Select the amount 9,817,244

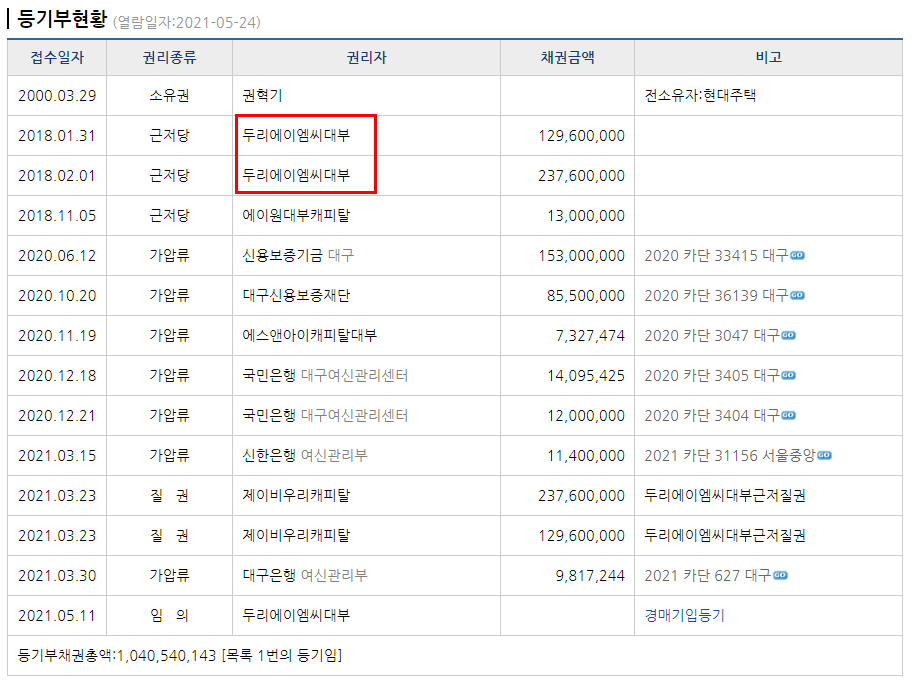[590, 576]
